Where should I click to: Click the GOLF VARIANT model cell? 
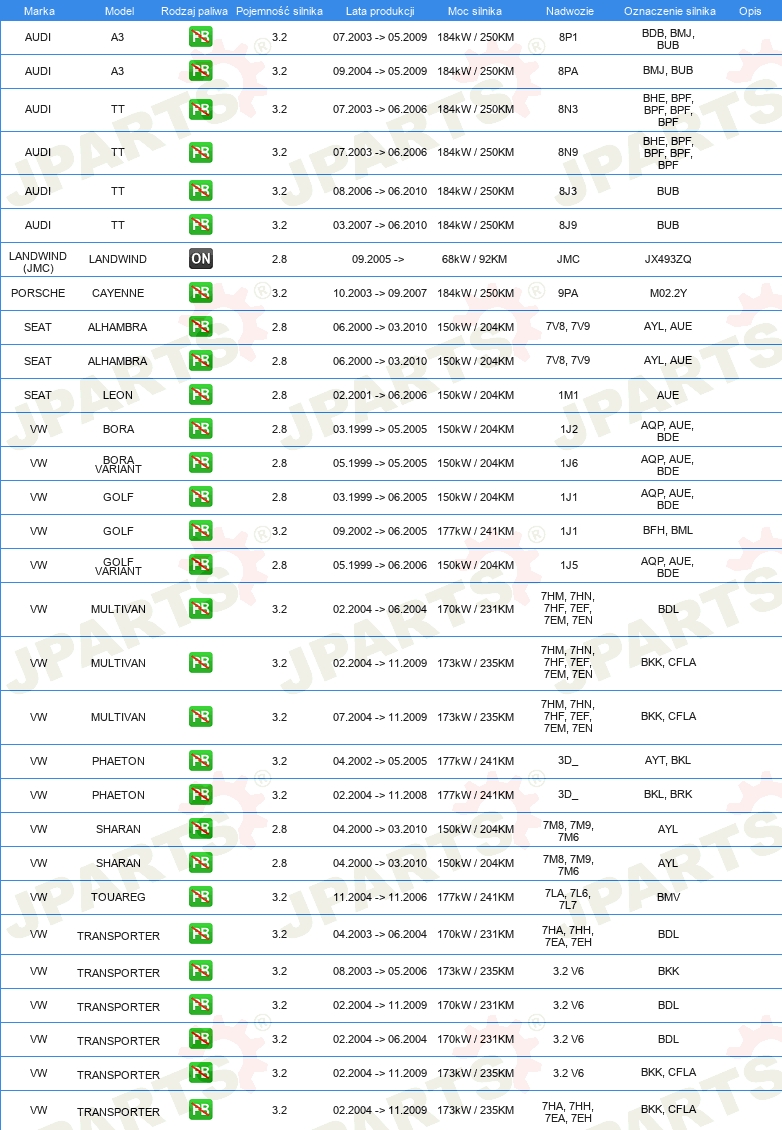click(x=118, y=566)
